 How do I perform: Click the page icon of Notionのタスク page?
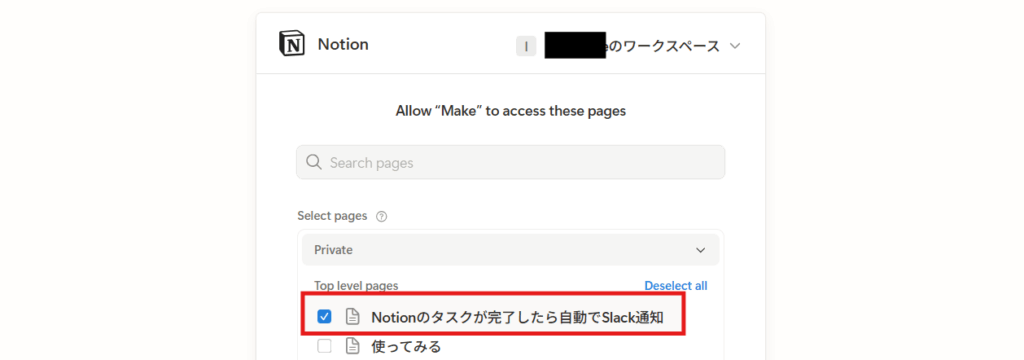point(352,318)
